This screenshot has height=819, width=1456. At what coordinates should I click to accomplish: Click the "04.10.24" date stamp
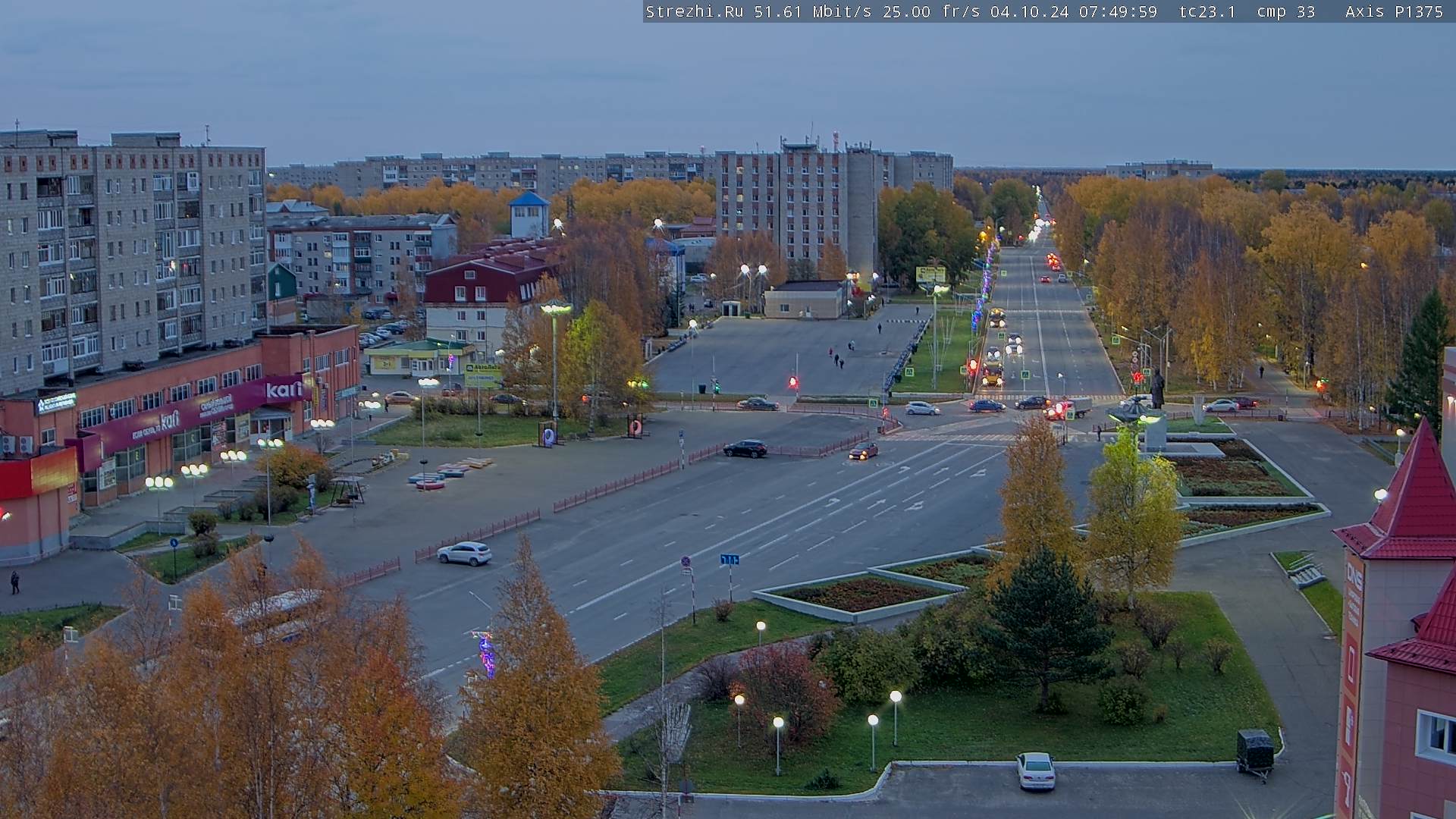coord(1029,11)
